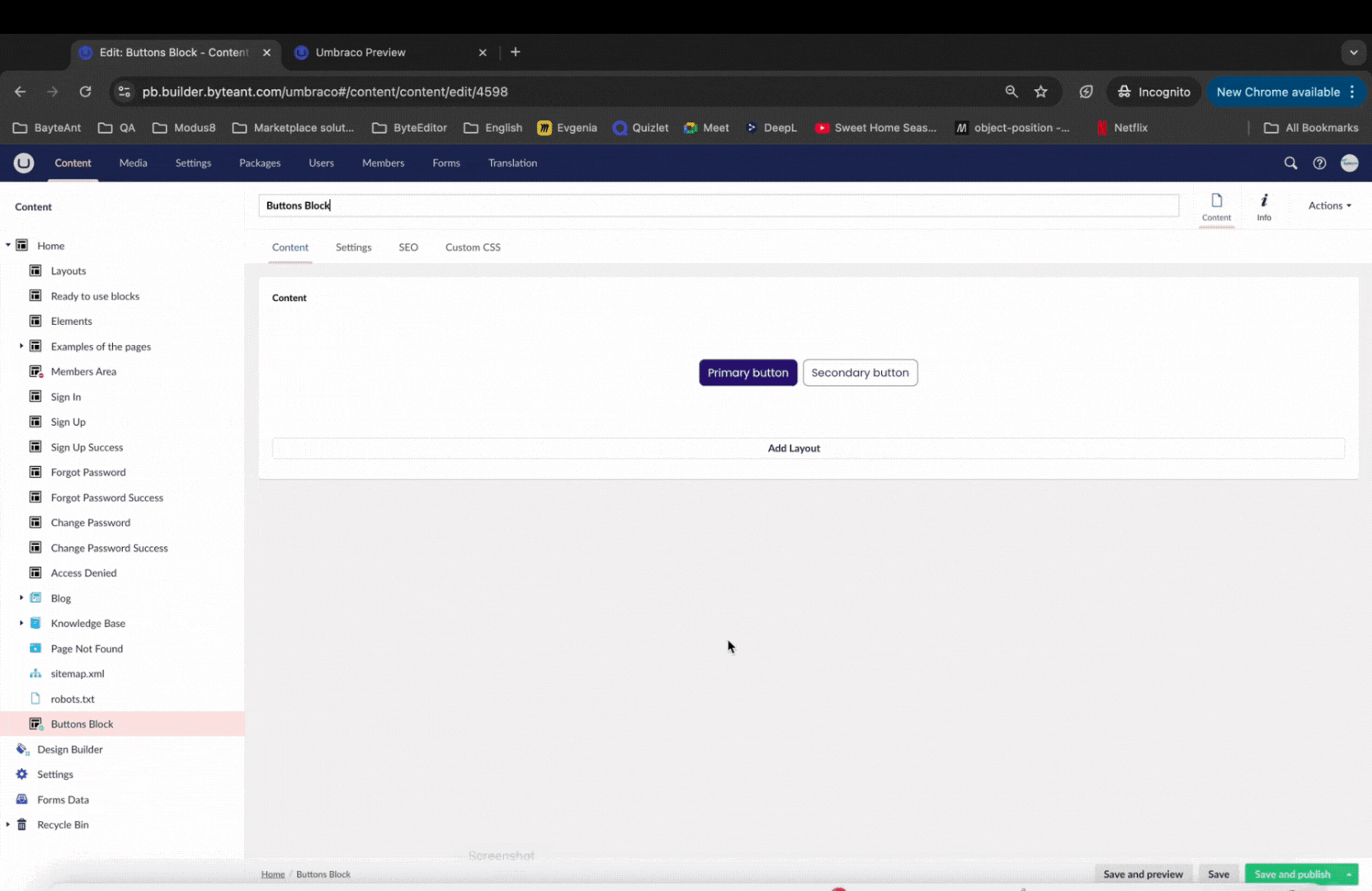
Task: Expand the Knowledge Base tree node
Action: [x=21, y=623]
